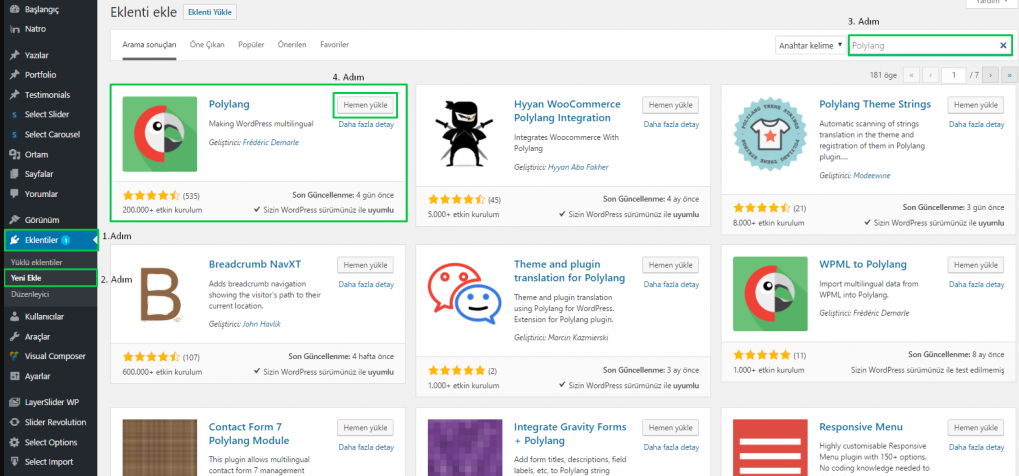Viewport: 1019px width, 476px height.
Task: Click Polylang star rating
Action: (x=151, y=195)
